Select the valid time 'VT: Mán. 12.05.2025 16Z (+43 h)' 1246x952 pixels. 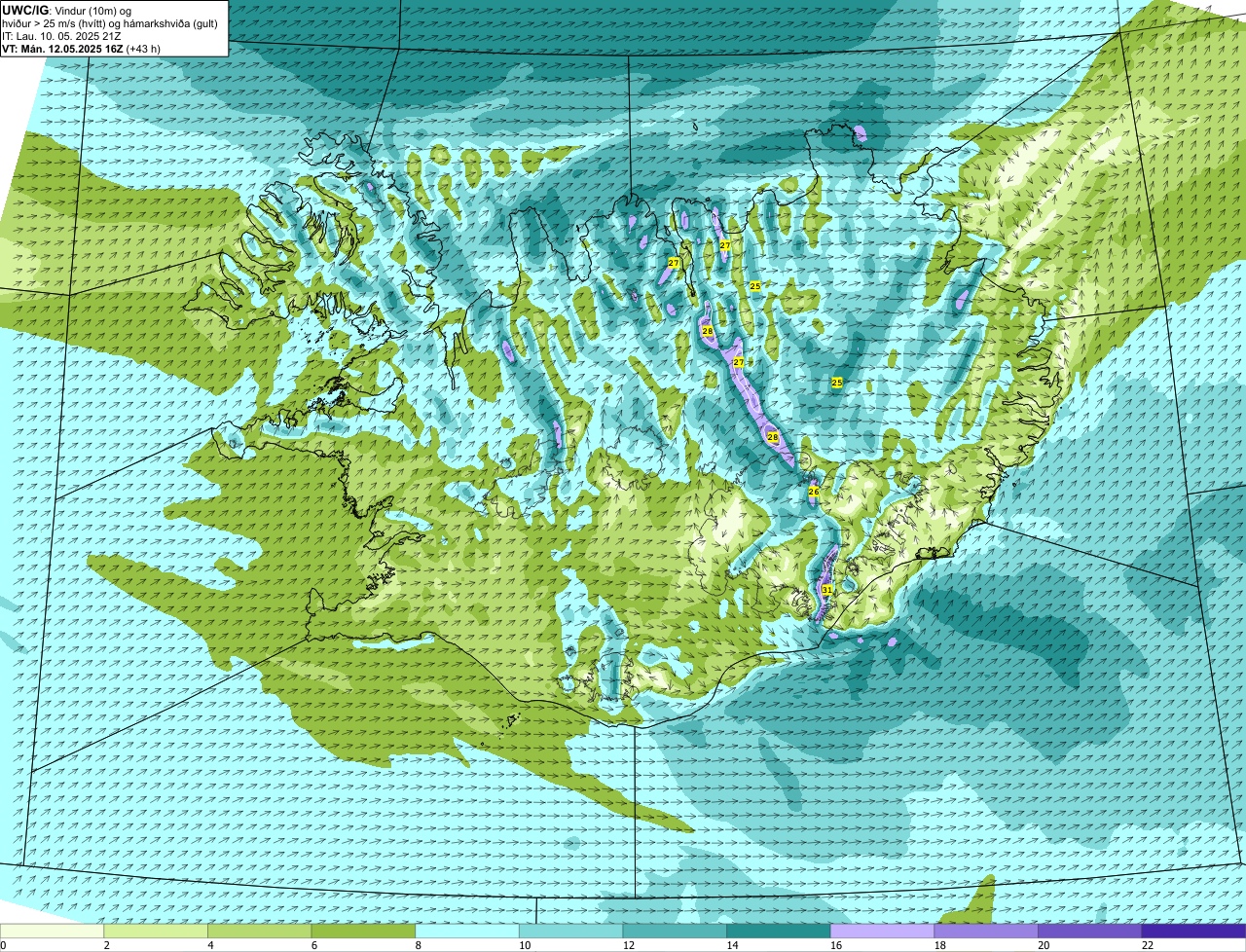pyautogui.click(x=82, y=49)
